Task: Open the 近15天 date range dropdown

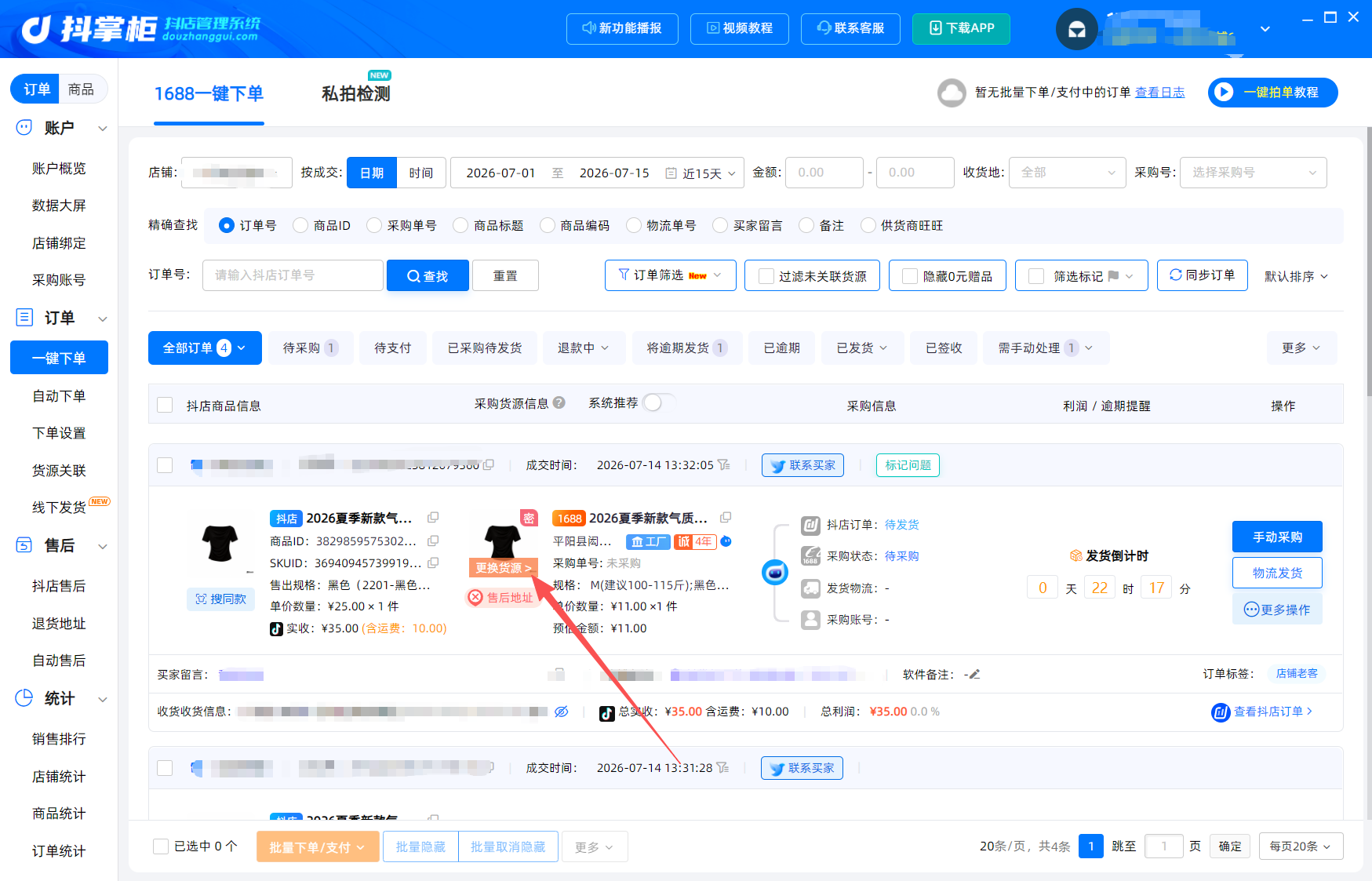Action: pyautogui.click(x=708, y=173)
